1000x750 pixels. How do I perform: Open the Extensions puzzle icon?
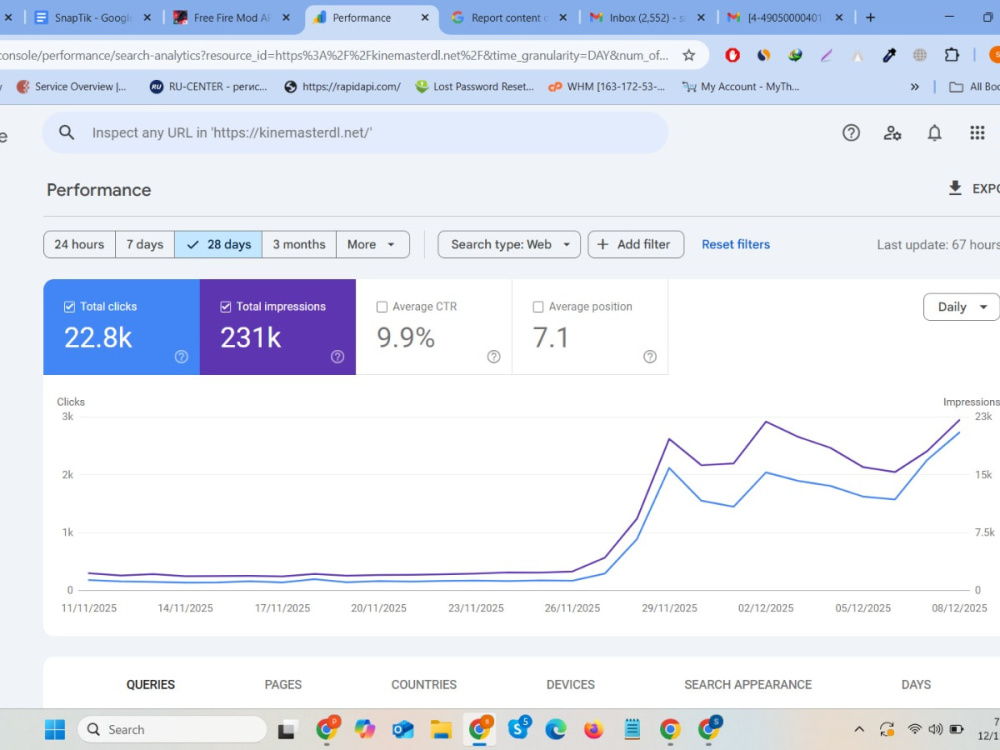952,55
